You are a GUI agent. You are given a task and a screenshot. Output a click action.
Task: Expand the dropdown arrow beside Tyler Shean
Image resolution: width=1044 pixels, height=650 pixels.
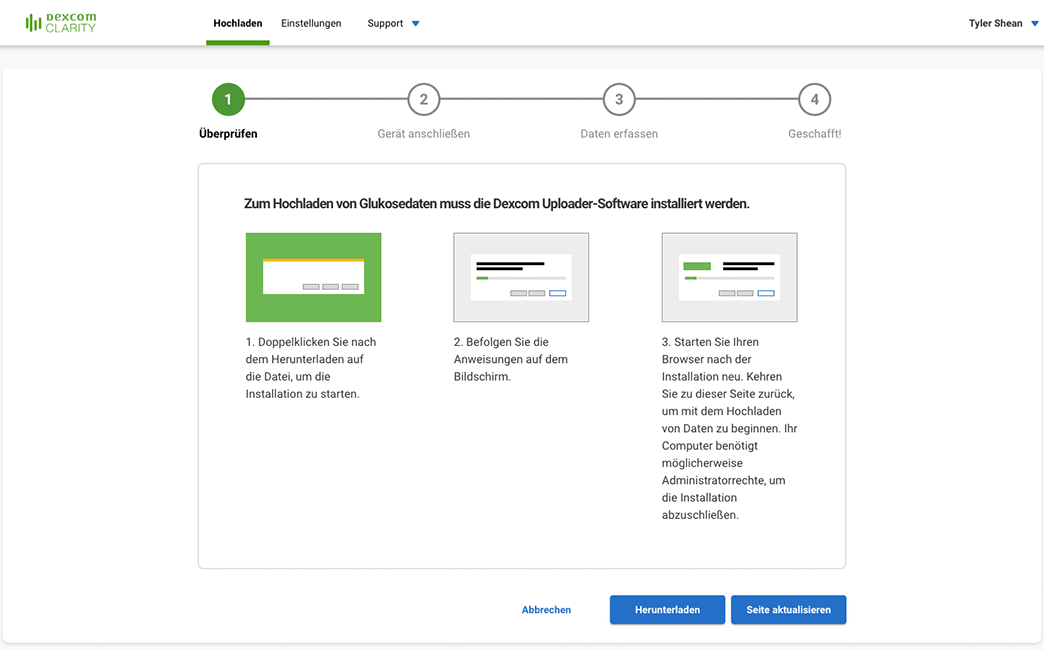pos(1035,23)
